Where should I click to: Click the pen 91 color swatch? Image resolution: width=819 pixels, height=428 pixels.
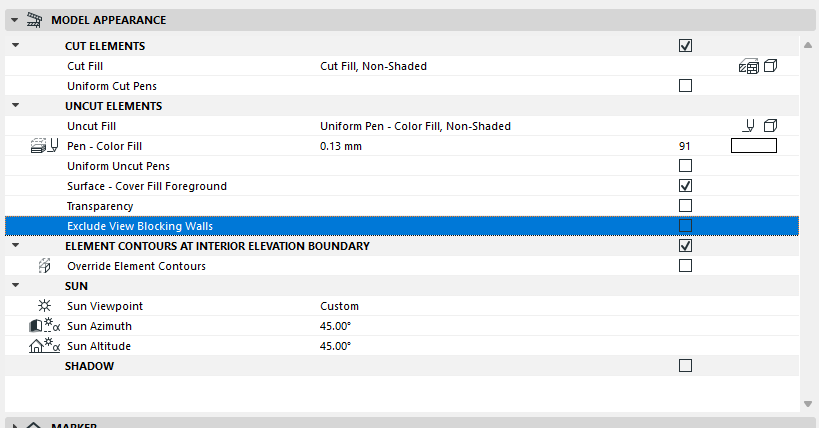click(754, 146)
